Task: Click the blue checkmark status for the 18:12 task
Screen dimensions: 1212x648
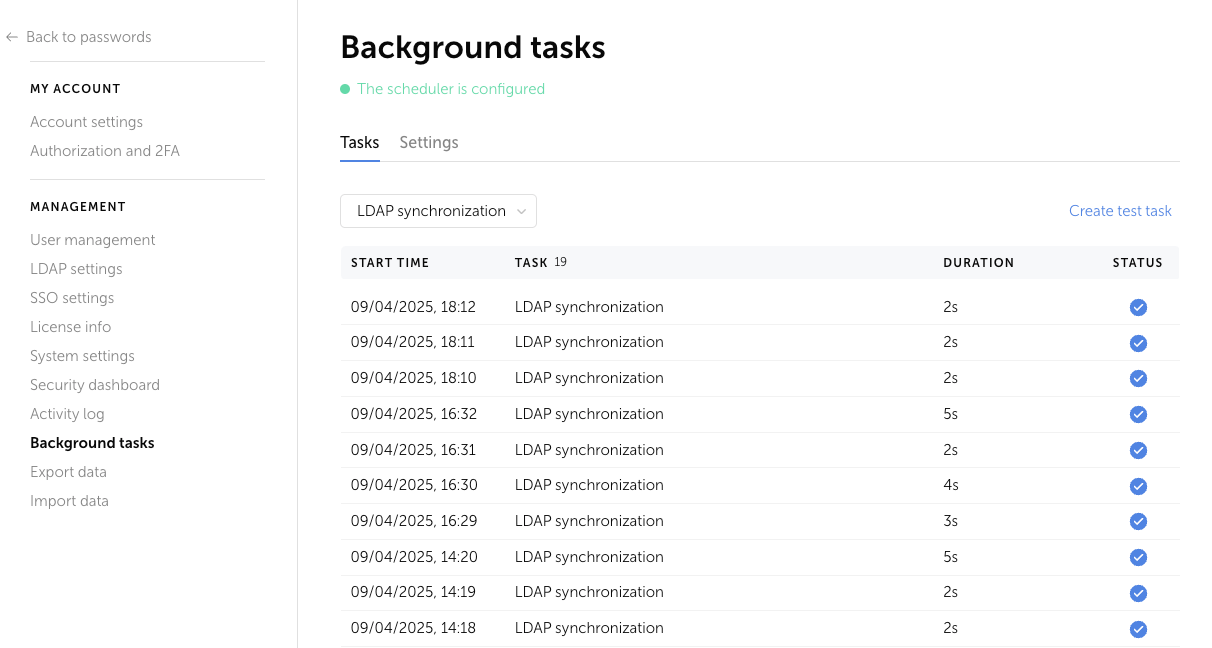Action: tap(1138, 307)
